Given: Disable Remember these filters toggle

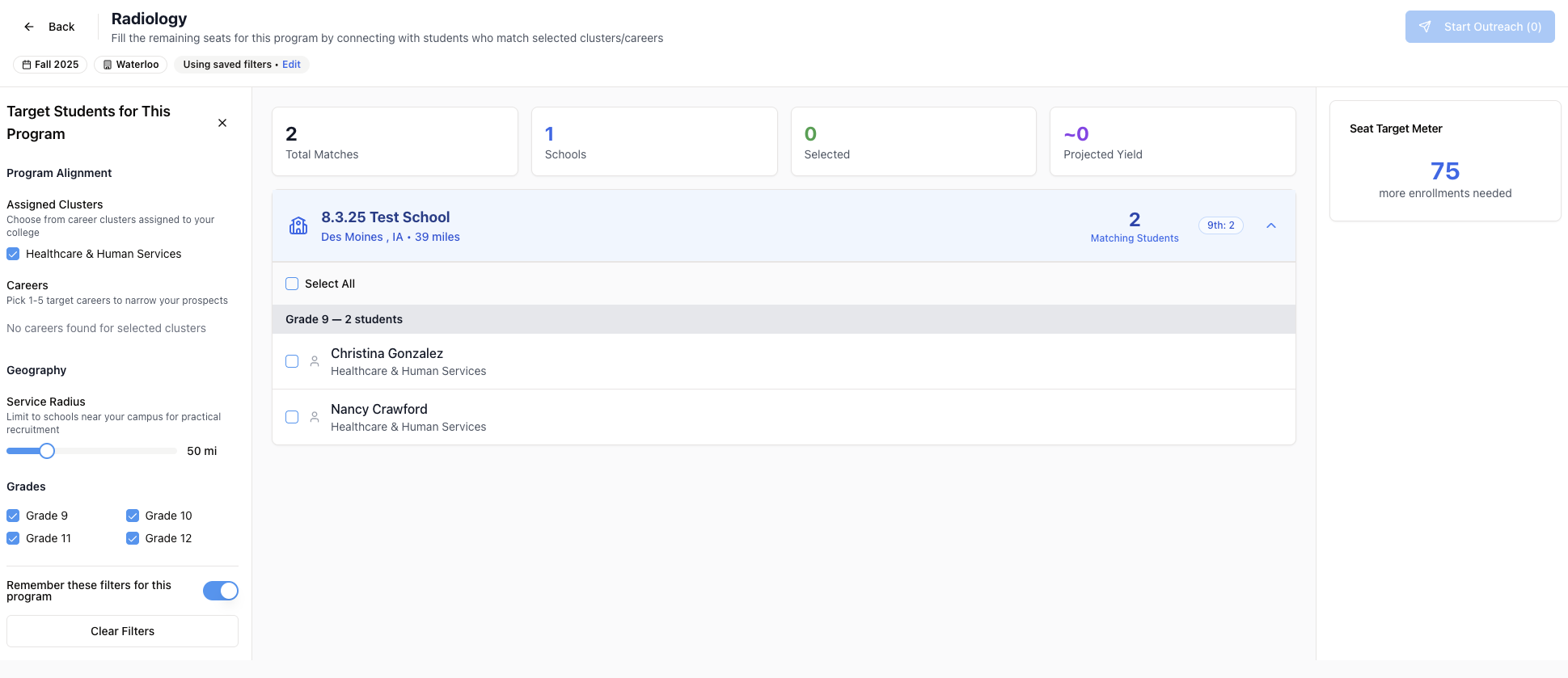Looking at the screenshot, I should (220, 591).
